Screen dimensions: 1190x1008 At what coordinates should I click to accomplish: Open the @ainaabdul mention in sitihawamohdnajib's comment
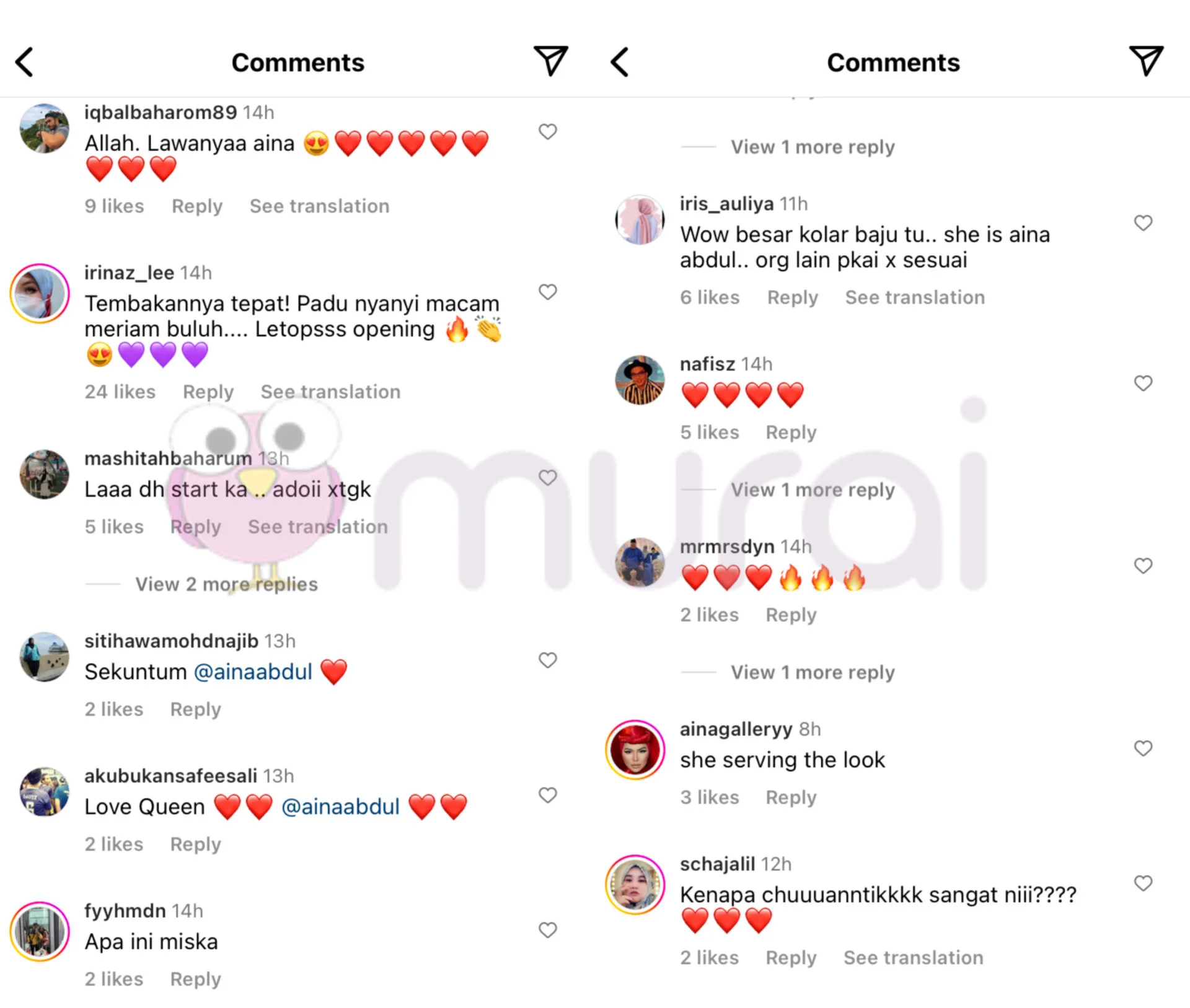[x=253, y=672]
